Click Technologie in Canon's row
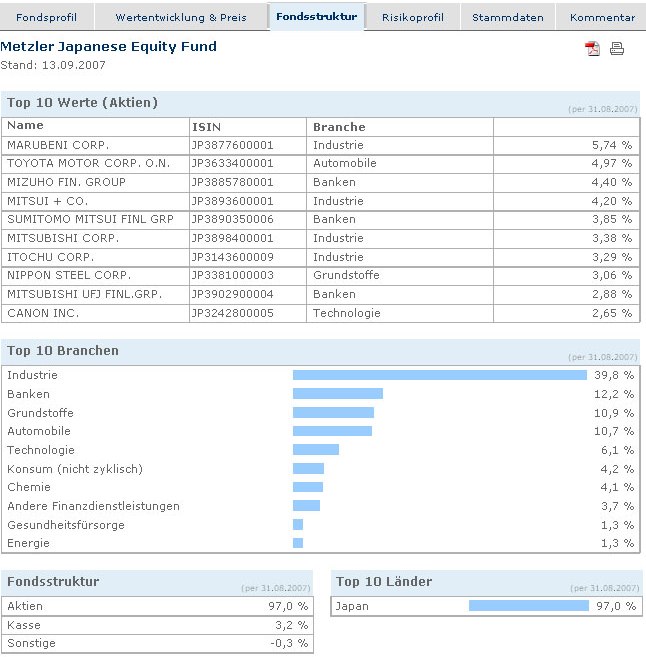 click(x=347, y=313)
